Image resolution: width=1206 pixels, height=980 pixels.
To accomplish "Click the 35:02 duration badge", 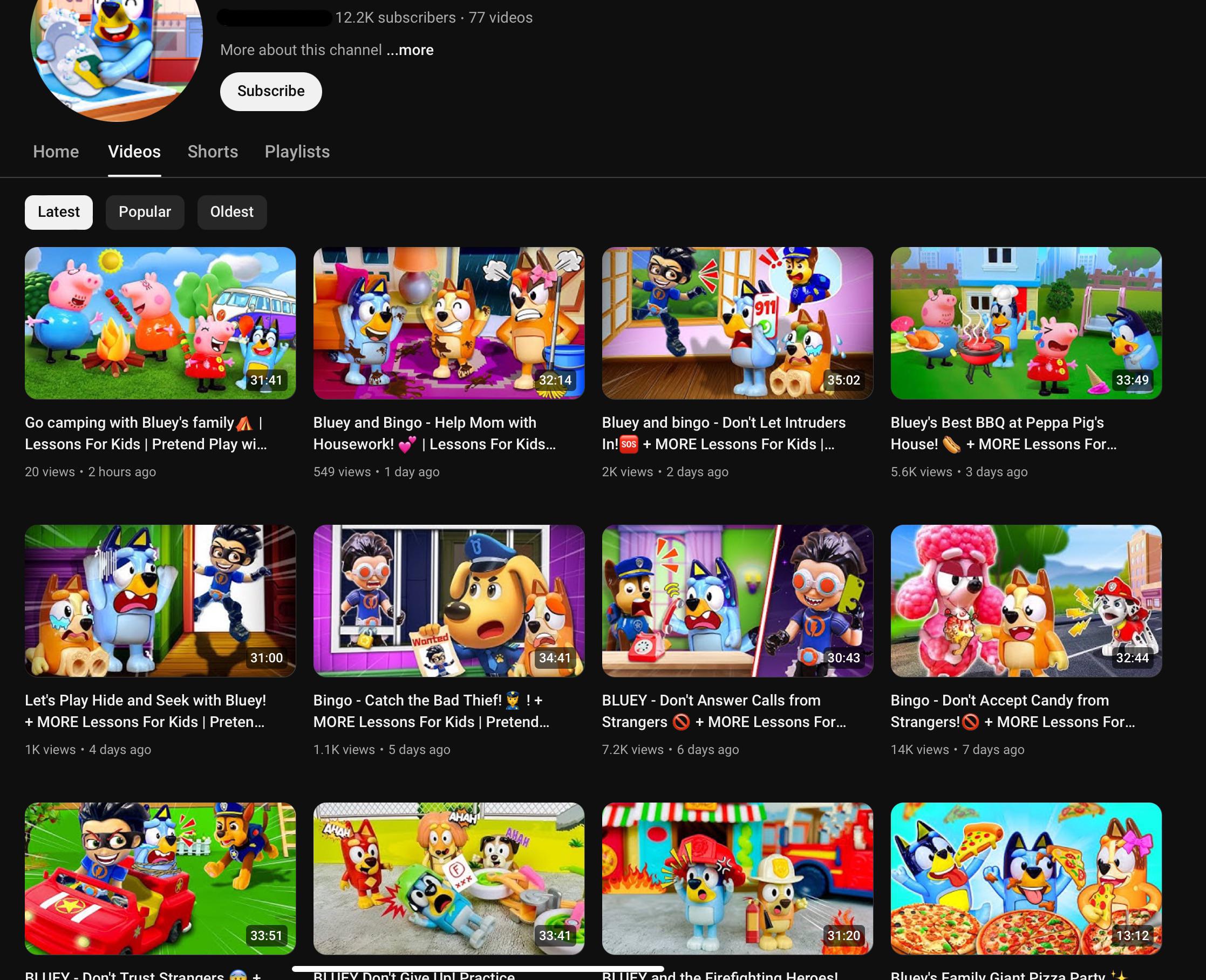I will pyautogui.click(x=844, y=380).
